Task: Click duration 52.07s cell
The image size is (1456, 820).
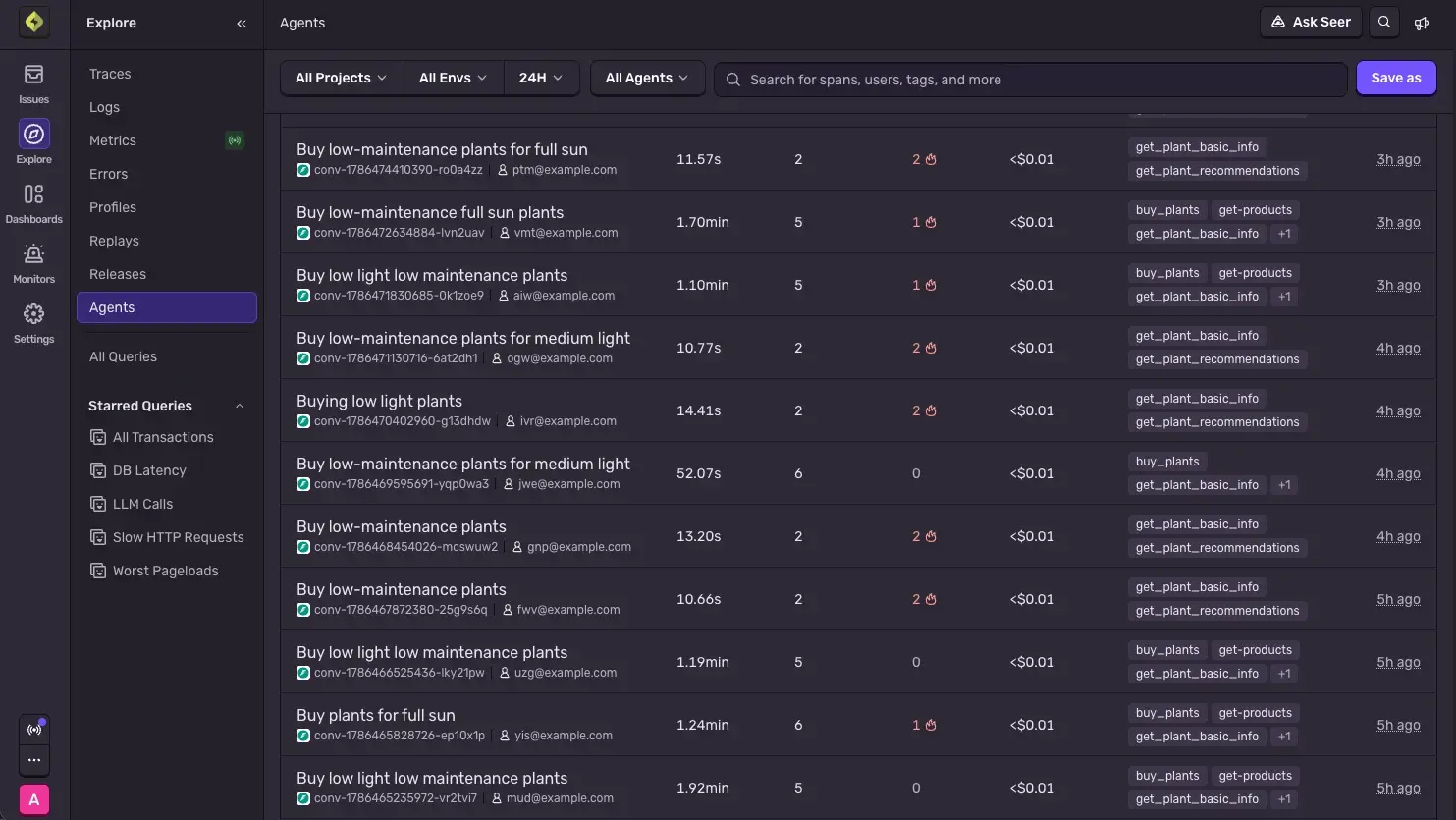Action: click(x=699, y=473)
